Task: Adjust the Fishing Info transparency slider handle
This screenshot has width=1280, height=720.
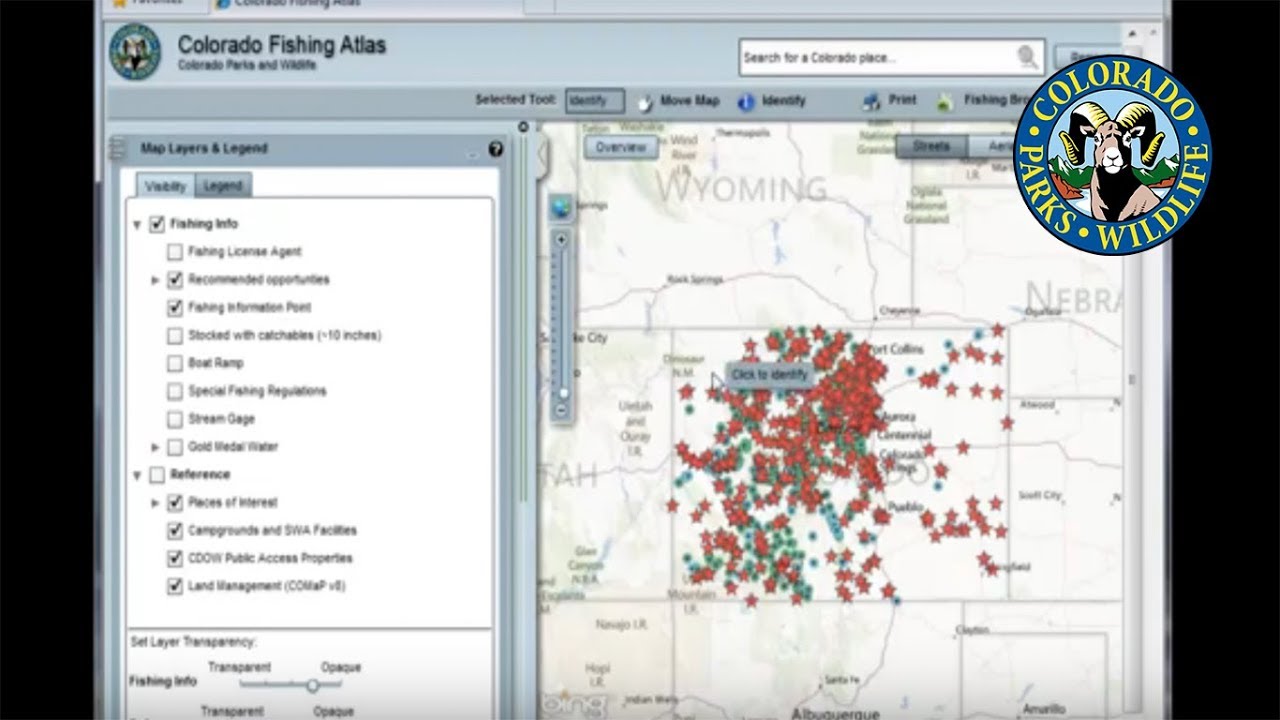Action: pyautogui.click(x=312, y=686)
